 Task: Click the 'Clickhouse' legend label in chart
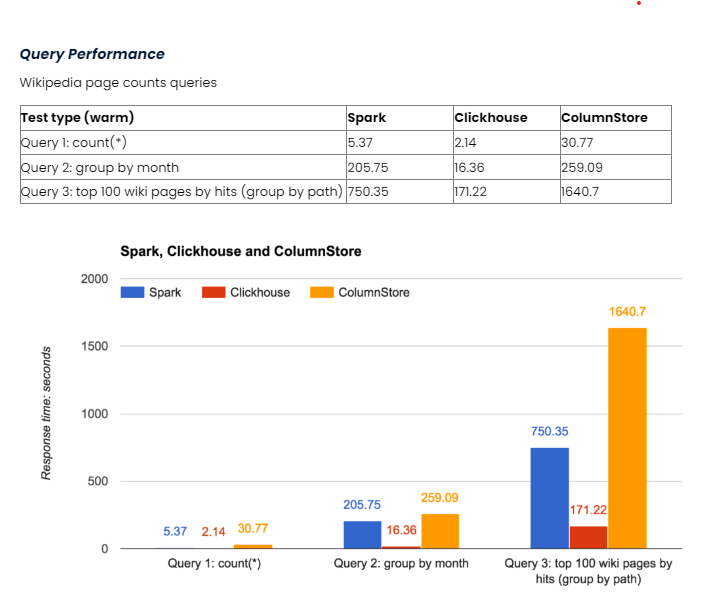point(260,293)
